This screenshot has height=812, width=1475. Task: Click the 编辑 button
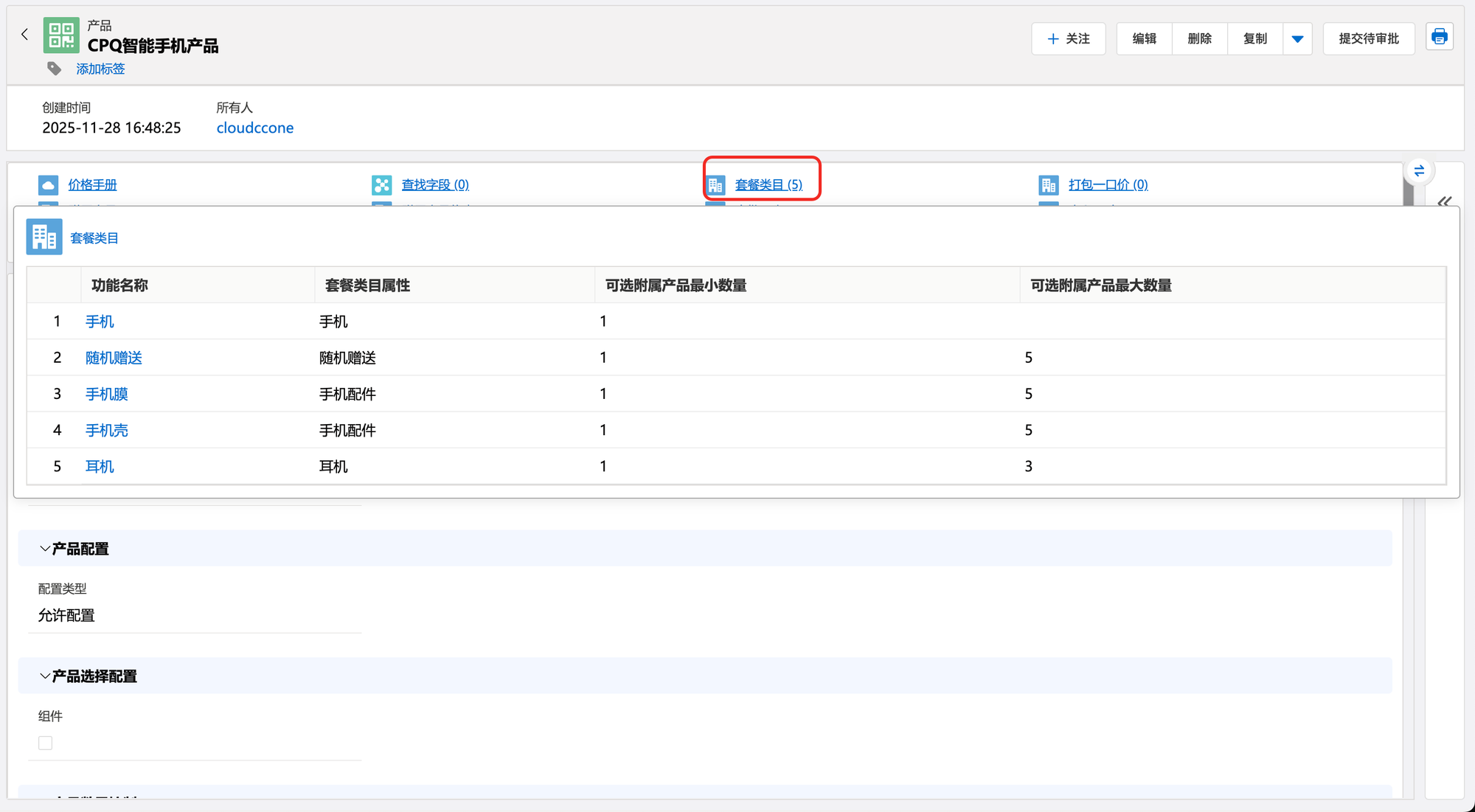tap(1144, 39)
